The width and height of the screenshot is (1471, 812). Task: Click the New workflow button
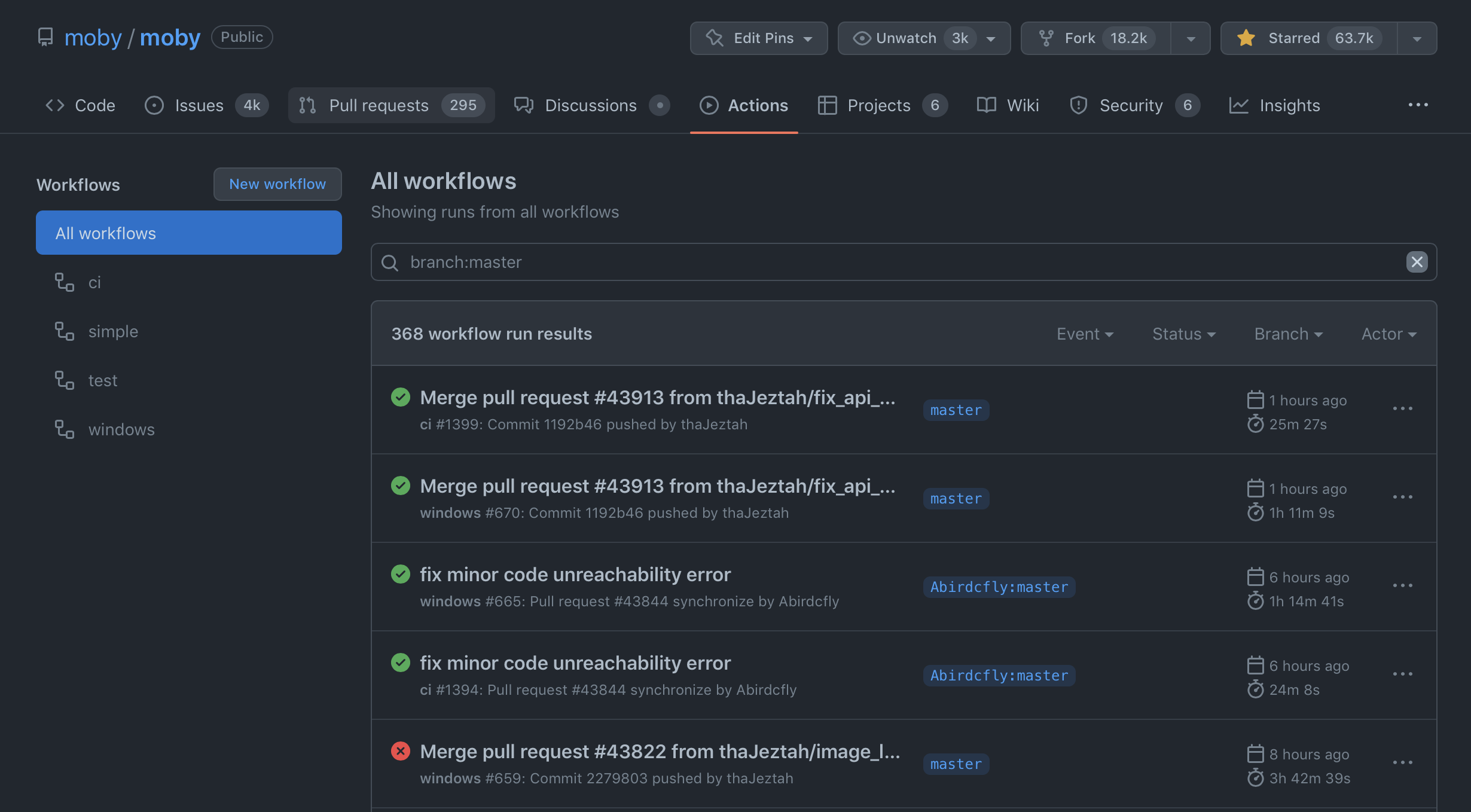pyautogui.click(x=277, y=184)
